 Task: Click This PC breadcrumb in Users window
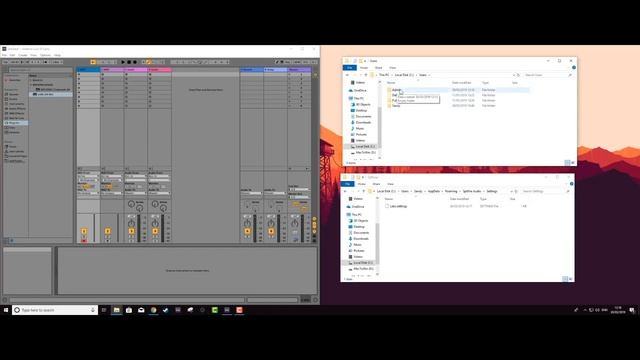384,75
